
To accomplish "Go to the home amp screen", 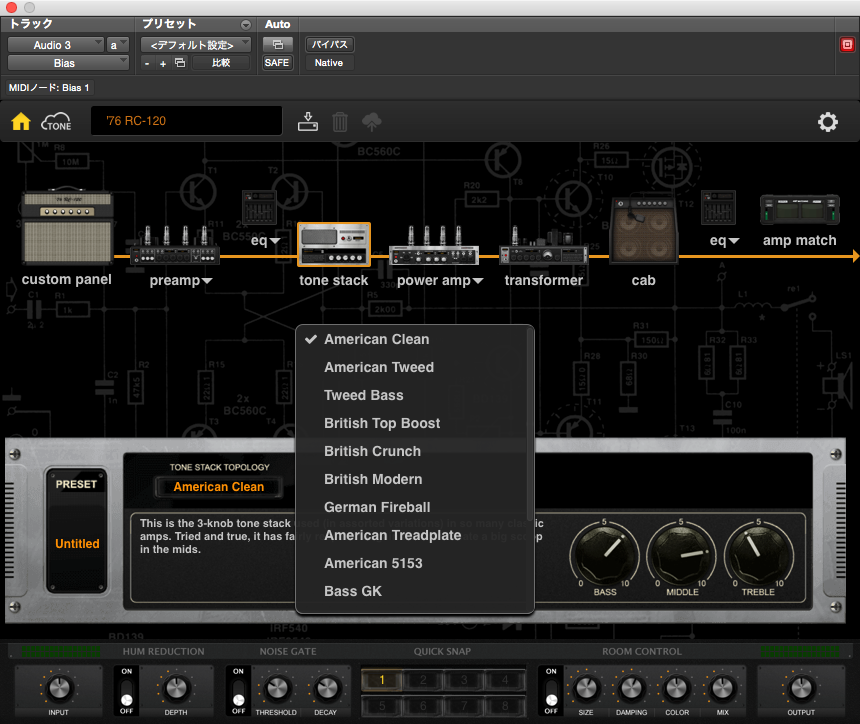I will pos(21,121).
